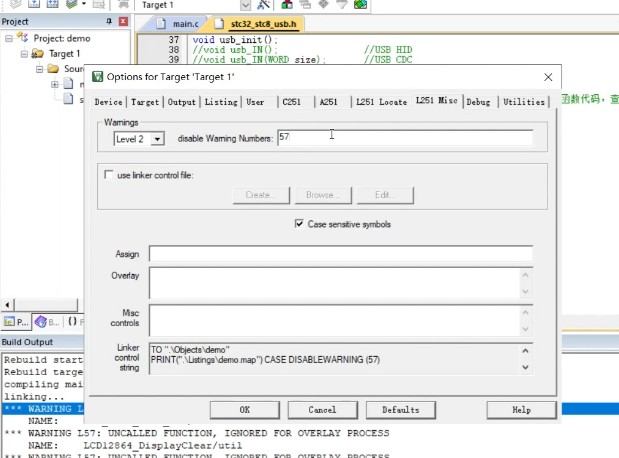Open the Functions braces tab icon

[72, 322]
